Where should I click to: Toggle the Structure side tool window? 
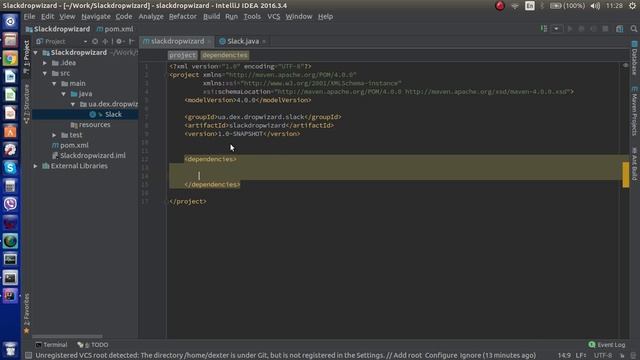point(27,104)
